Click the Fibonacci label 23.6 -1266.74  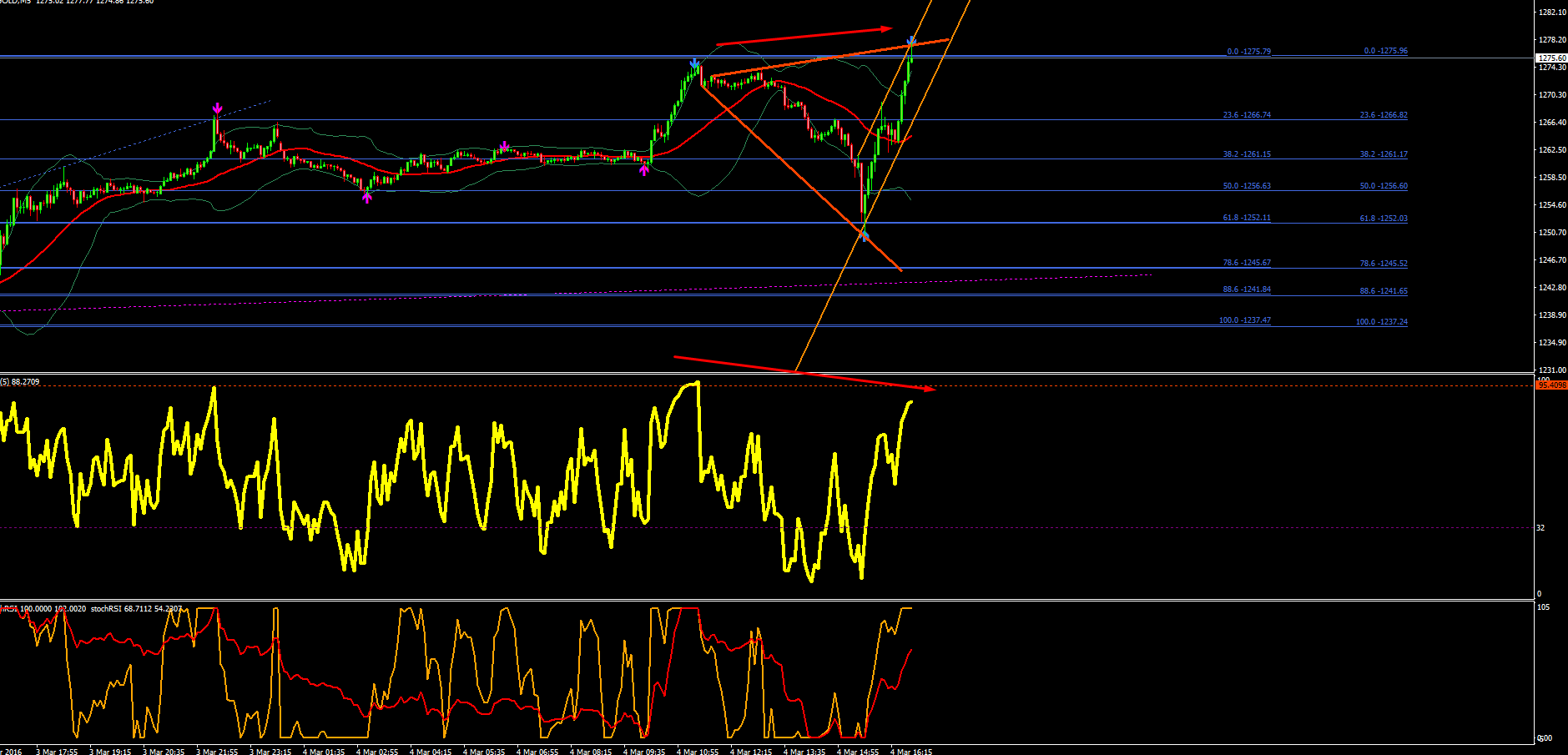(1247, 115)
